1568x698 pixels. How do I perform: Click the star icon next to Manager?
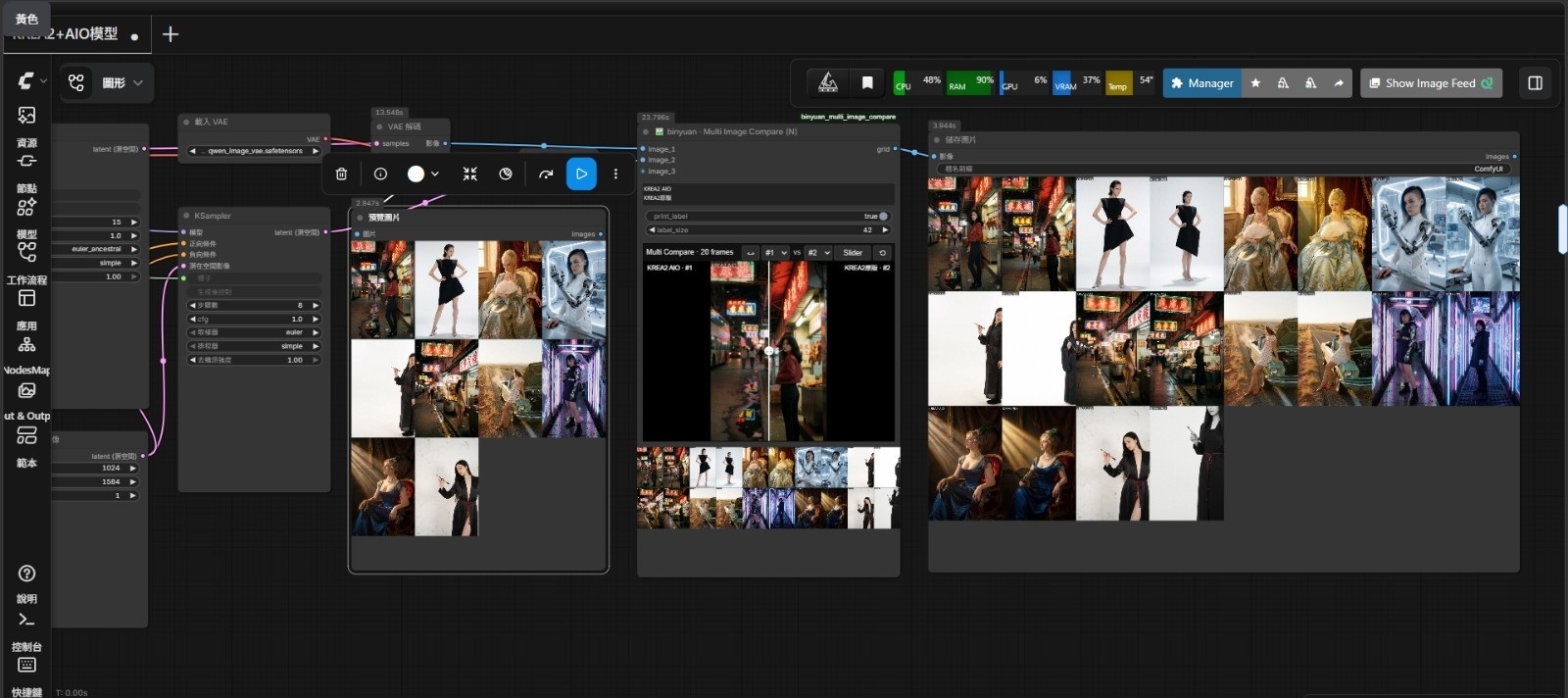click(x=1255, y=83)
